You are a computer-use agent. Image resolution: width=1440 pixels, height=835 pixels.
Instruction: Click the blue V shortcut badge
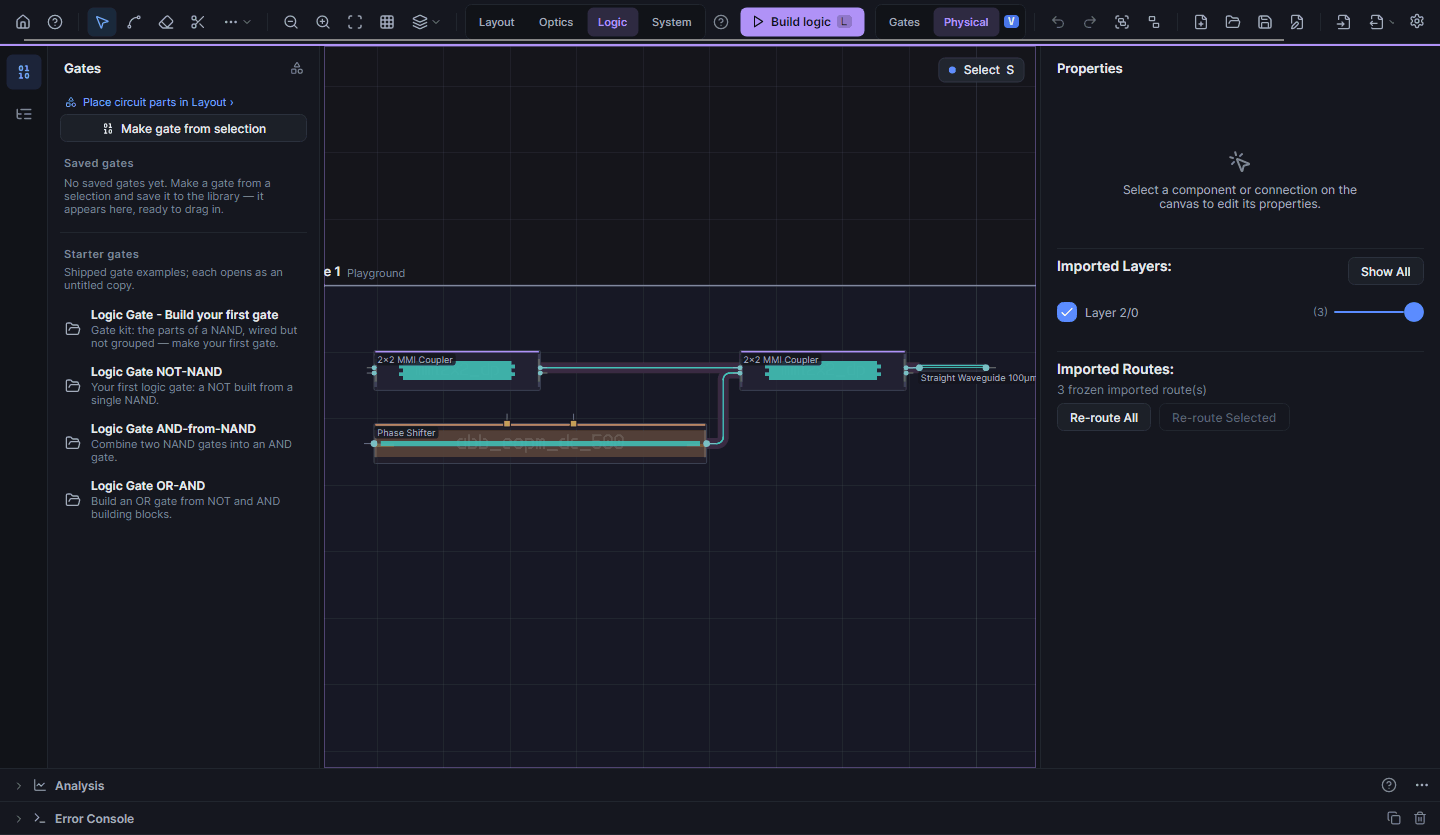(x=1012, y=22)
